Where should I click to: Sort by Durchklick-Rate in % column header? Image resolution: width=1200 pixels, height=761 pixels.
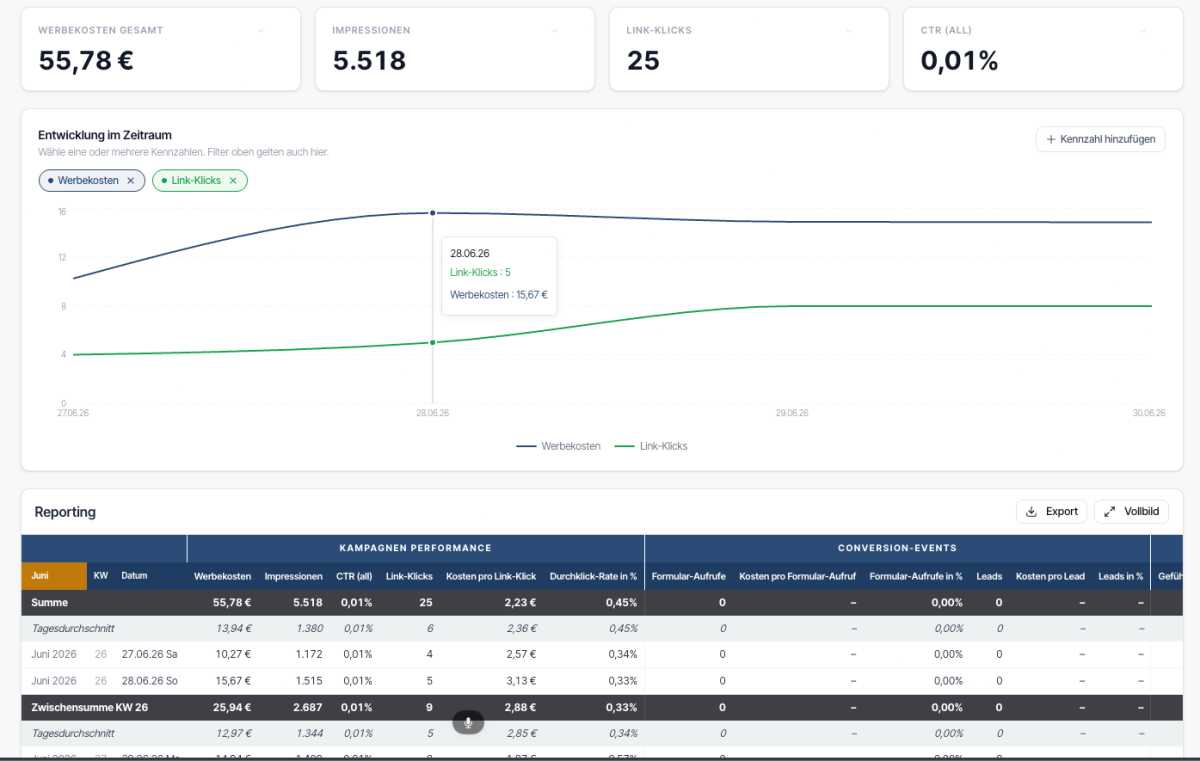pyautogui.click(x=593, y=576)
